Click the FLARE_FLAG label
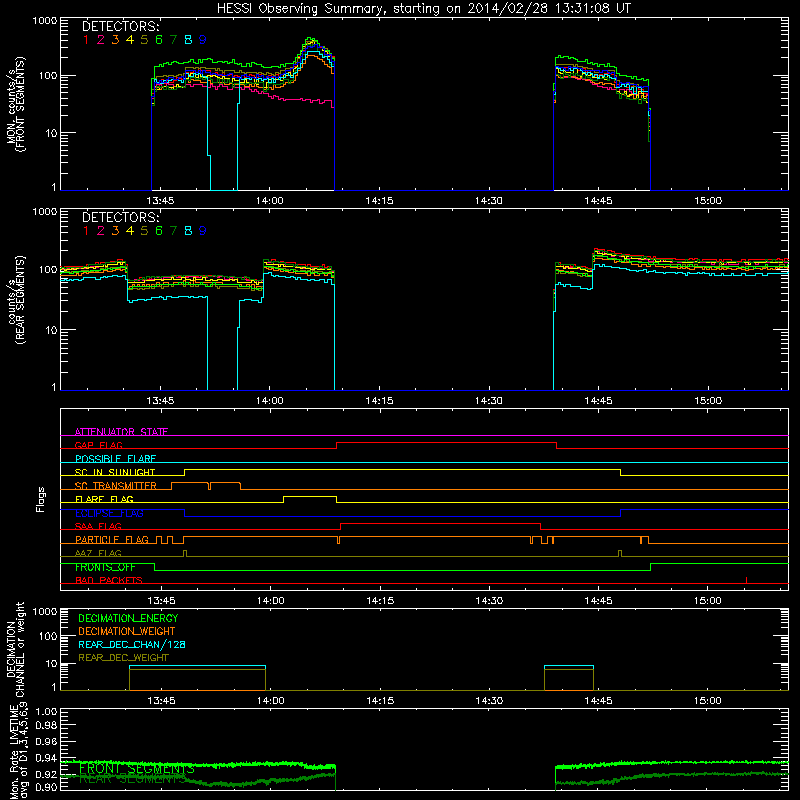Screen dimensions: 800x800 point(104,499)
